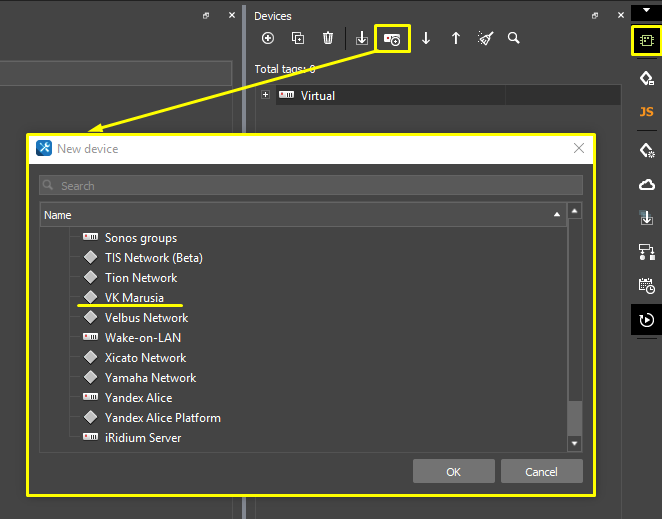Open the Devices chip icon in sidebar
The height and width of the screenshot is (519, 662).
pyautogui.click(x=646, y=41)
